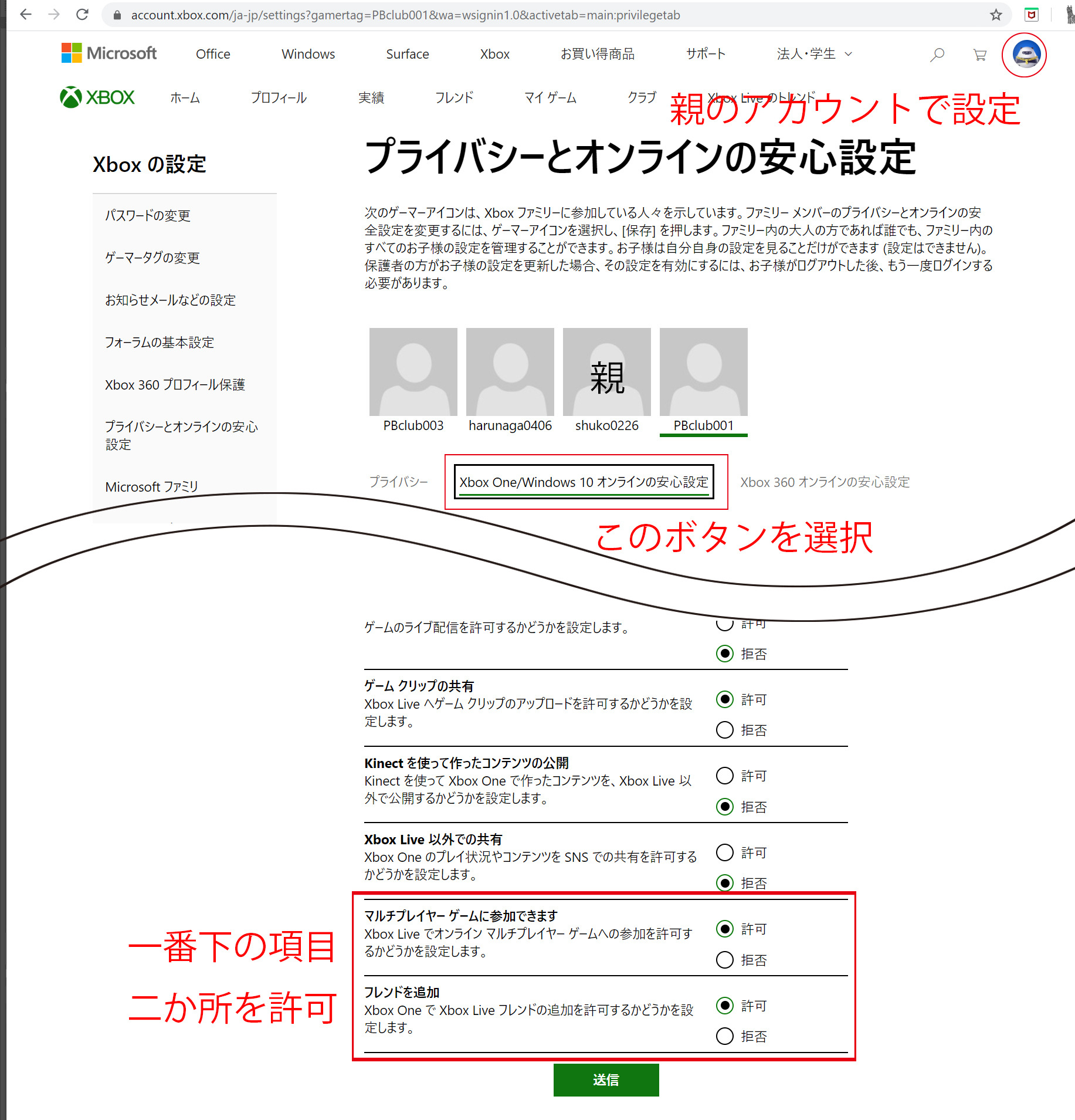Click the green Xbox logo
The height and width of the screenshot is (1120, 1075).
tap(97, 97)
